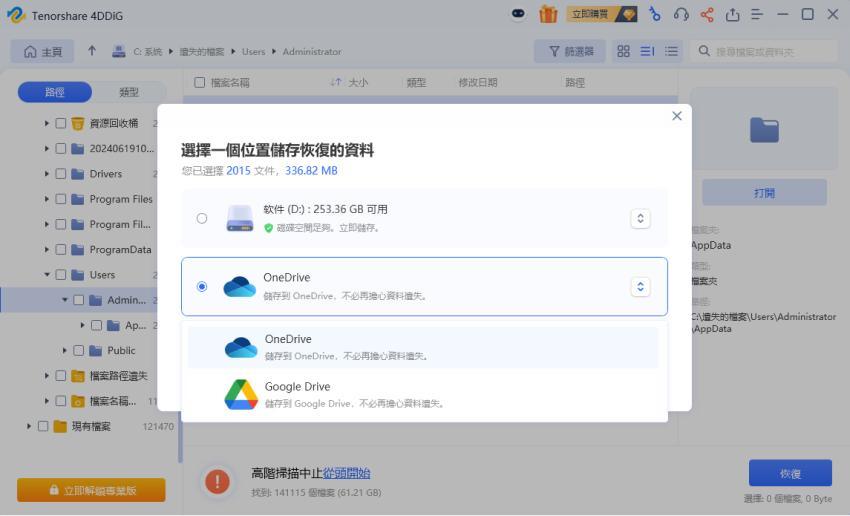
Task: Expand the Public tree node
Action: pyautogui.click(x=65, y=351)
